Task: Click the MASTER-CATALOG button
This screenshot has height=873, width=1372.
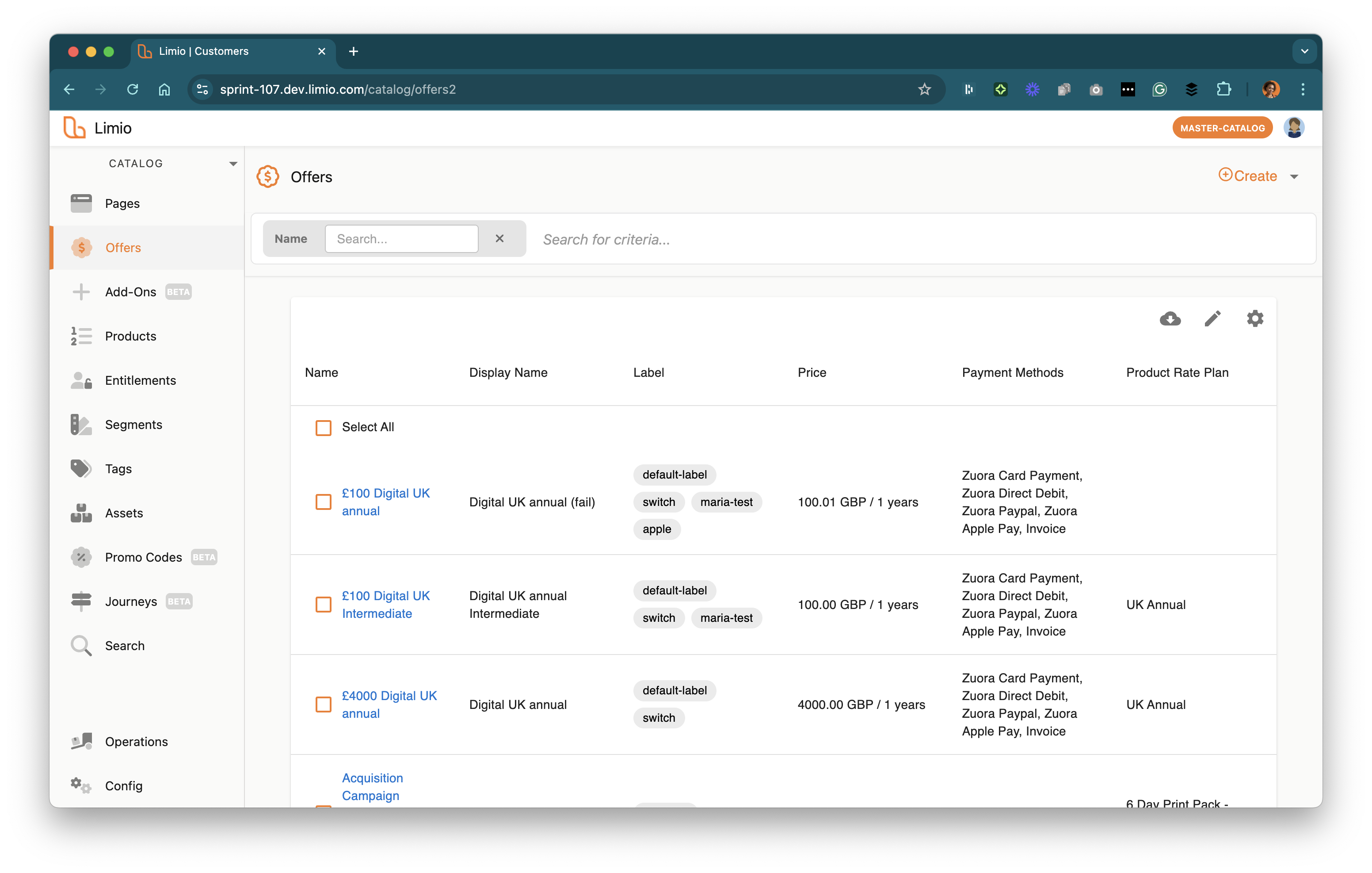Action: (1222, 128)
